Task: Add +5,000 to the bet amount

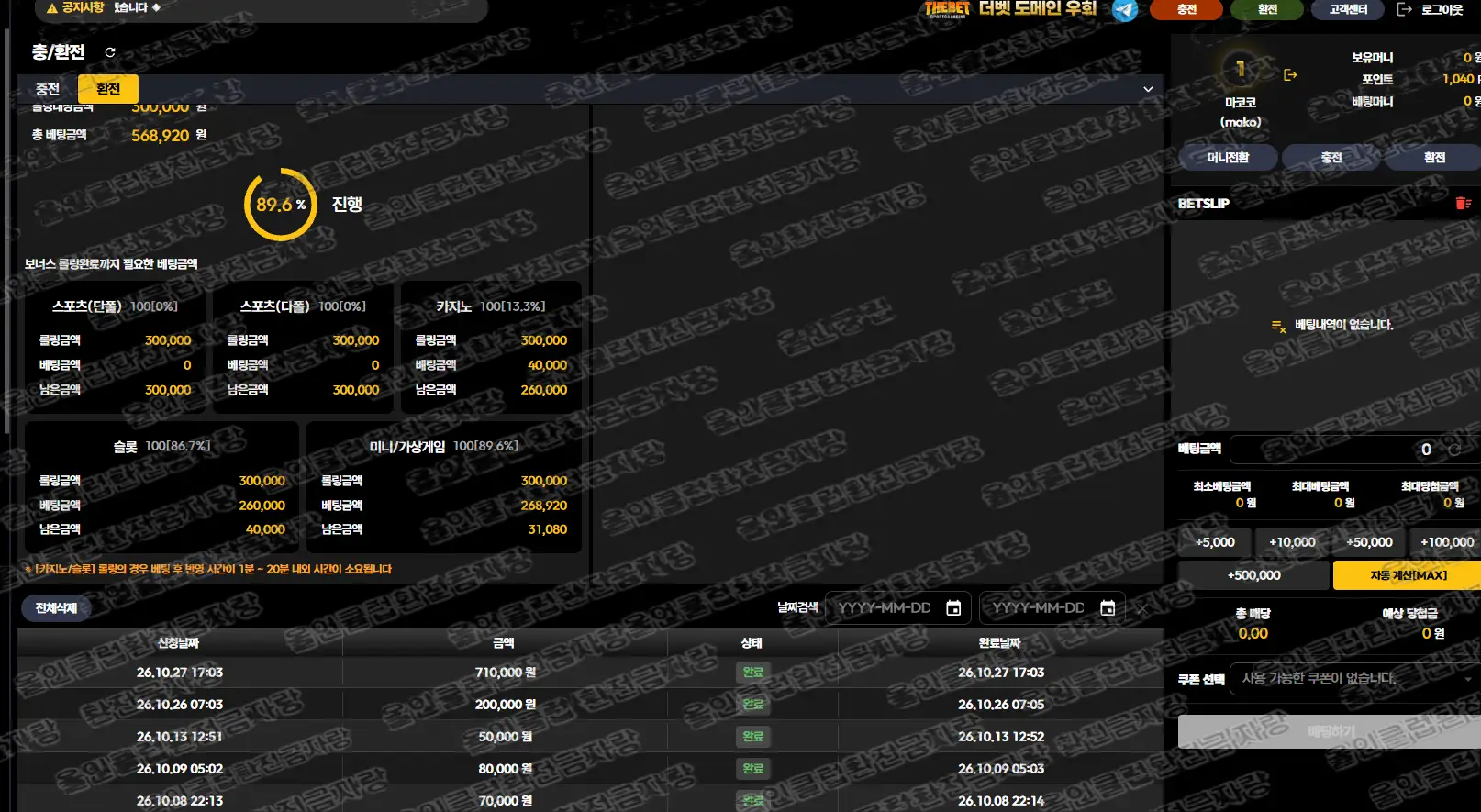Action: click(1215, 542)
